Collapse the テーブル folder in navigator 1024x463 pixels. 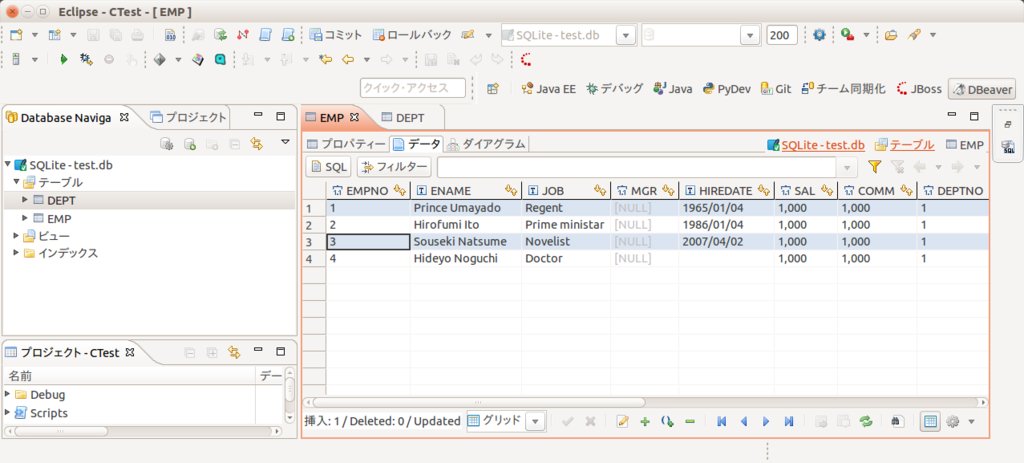pos(16,182)
